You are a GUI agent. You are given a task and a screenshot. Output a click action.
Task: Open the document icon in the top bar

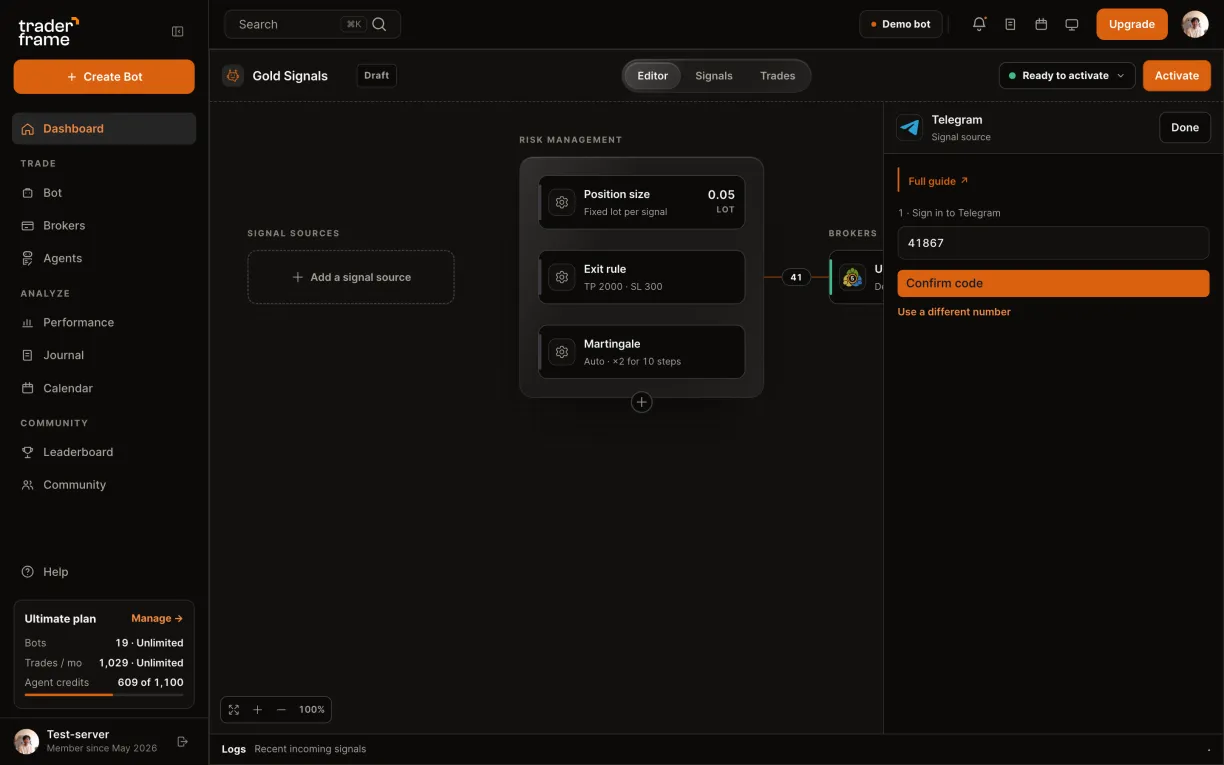pyautogui.click(x=1010, y=24)
